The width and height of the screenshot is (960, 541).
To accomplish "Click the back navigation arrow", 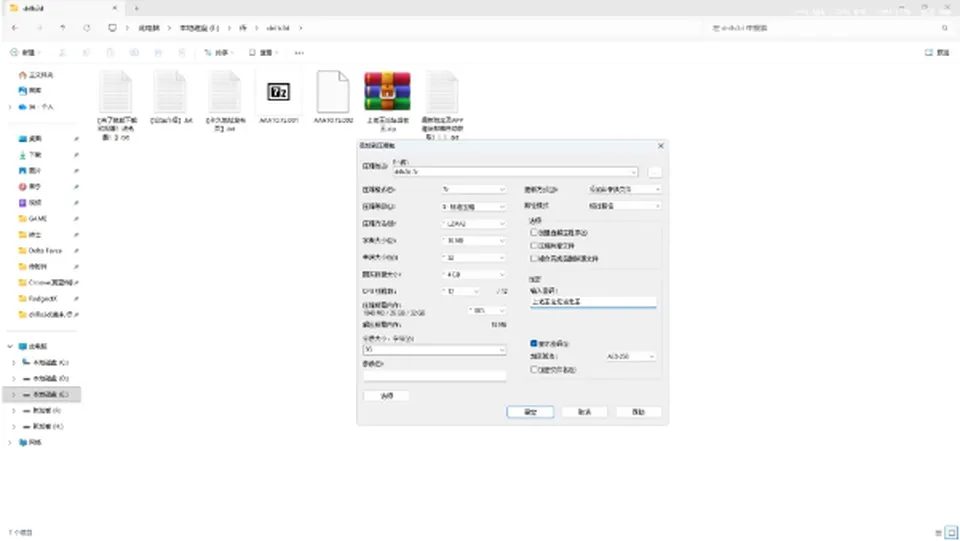I will click(x=15, y=28).
